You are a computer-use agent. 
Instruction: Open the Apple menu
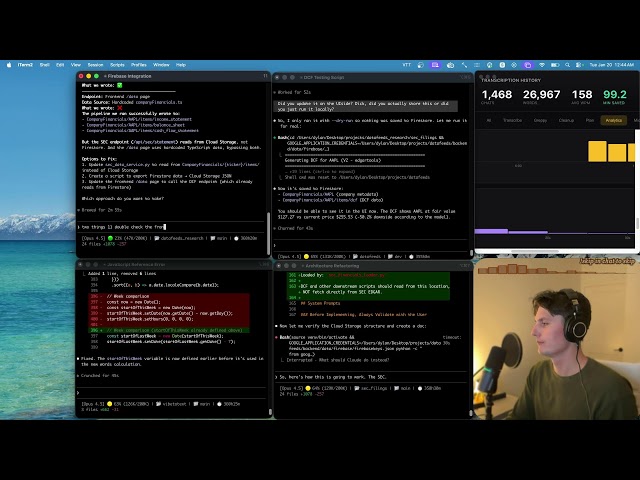pos(9,65)
